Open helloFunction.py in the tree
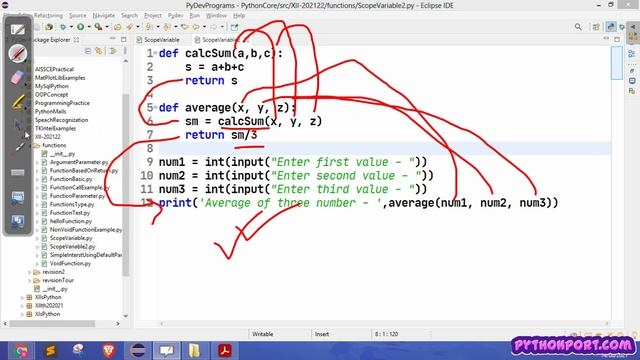Image resolution: width=640 pixels, height=360 pixels. coord(71,221)
